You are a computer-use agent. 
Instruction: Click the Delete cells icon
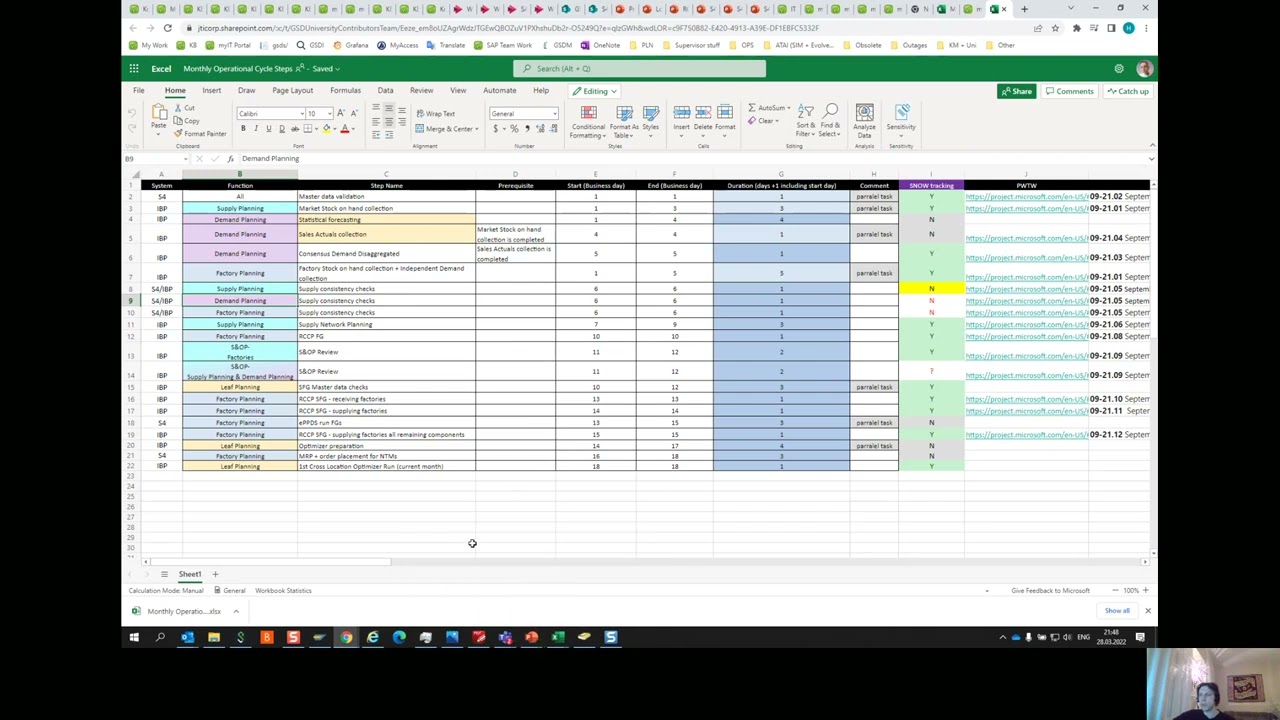(x=703, y=112)
